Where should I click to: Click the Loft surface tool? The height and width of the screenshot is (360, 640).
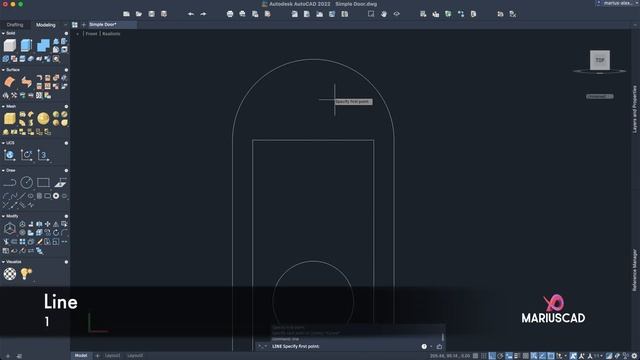[x=10, y=82]
